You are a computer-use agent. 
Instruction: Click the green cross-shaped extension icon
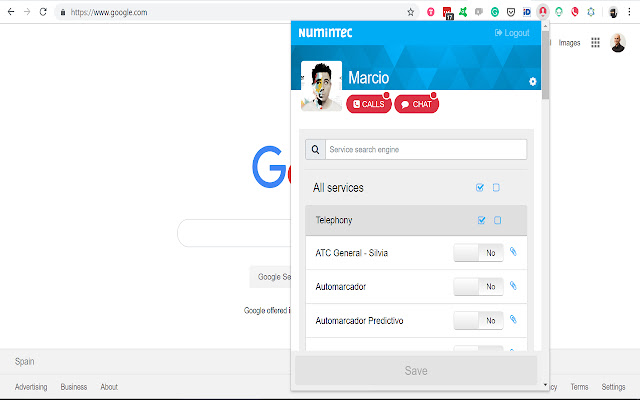click(463, 12)
